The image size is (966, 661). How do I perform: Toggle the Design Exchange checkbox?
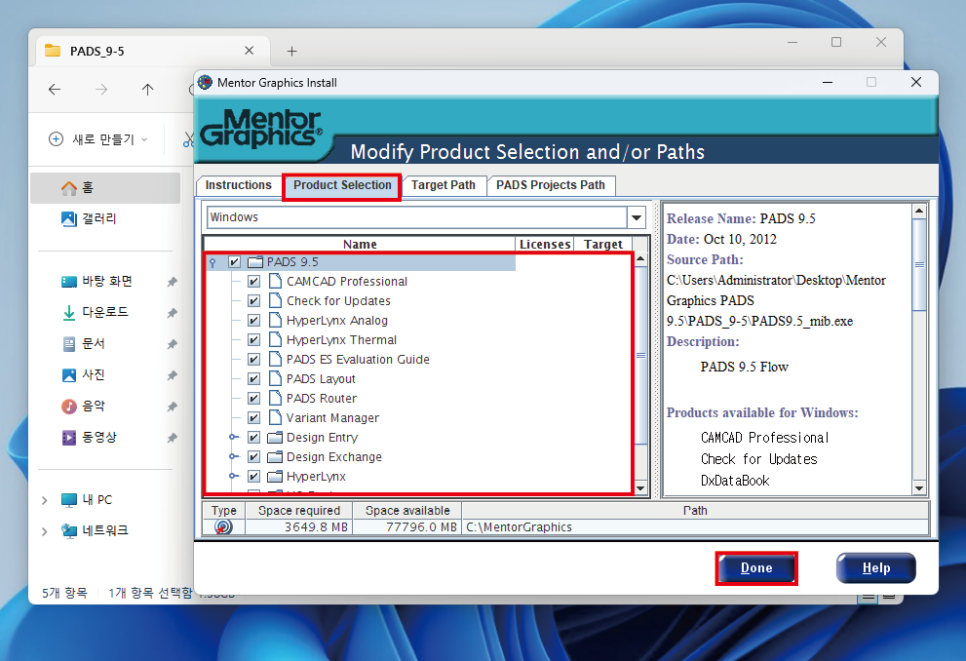pyautogui.click(x=254, y=457)
